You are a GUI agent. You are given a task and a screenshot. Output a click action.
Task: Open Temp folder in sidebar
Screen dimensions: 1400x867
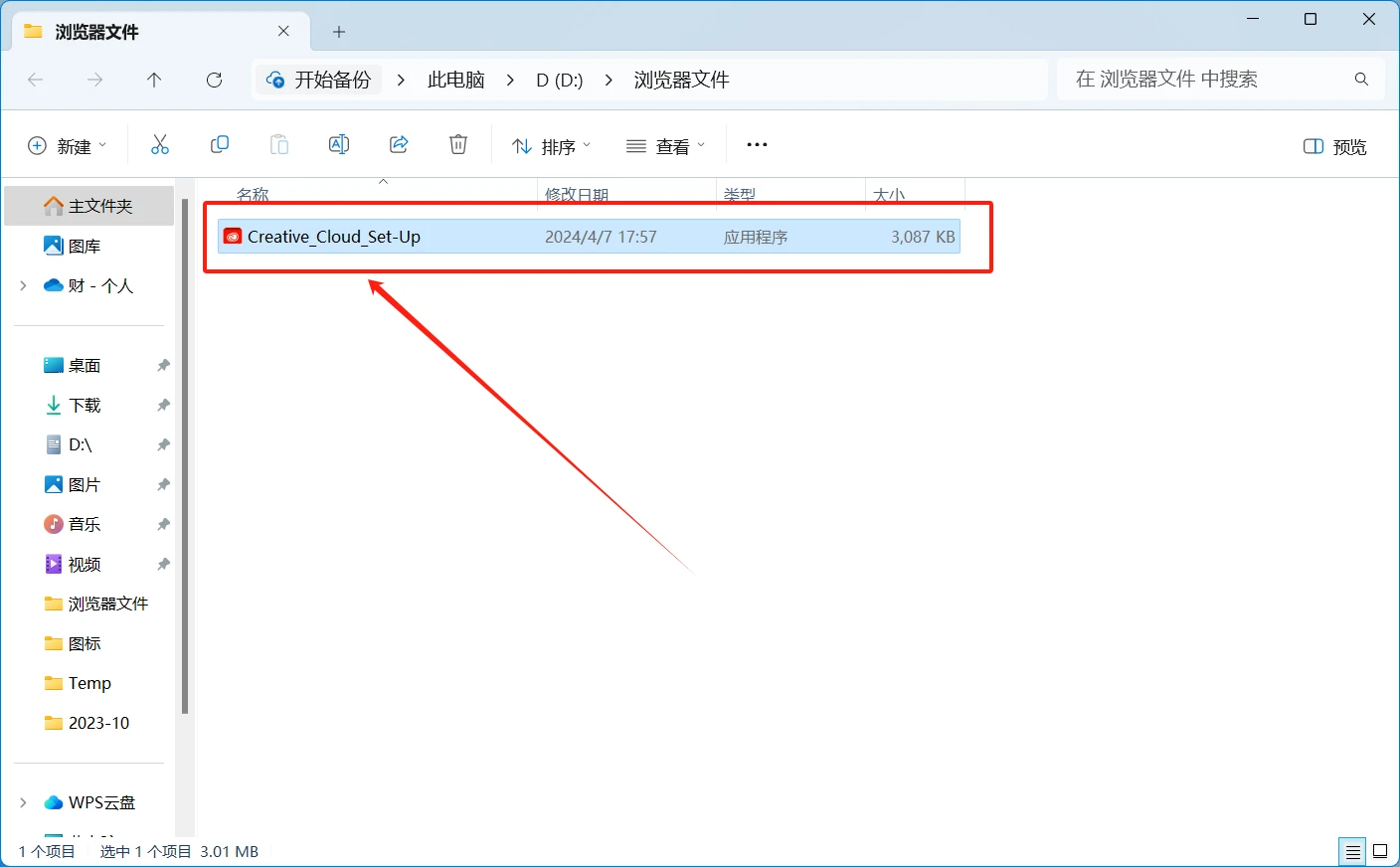[x=89, y=684]
